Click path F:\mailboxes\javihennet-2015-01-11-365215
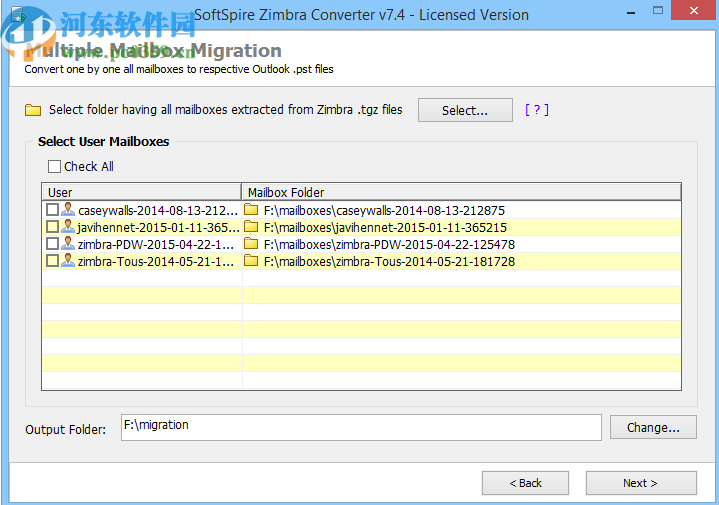This screenshot has height=505, width=719. pyautogui.click(x=385, y=228)
